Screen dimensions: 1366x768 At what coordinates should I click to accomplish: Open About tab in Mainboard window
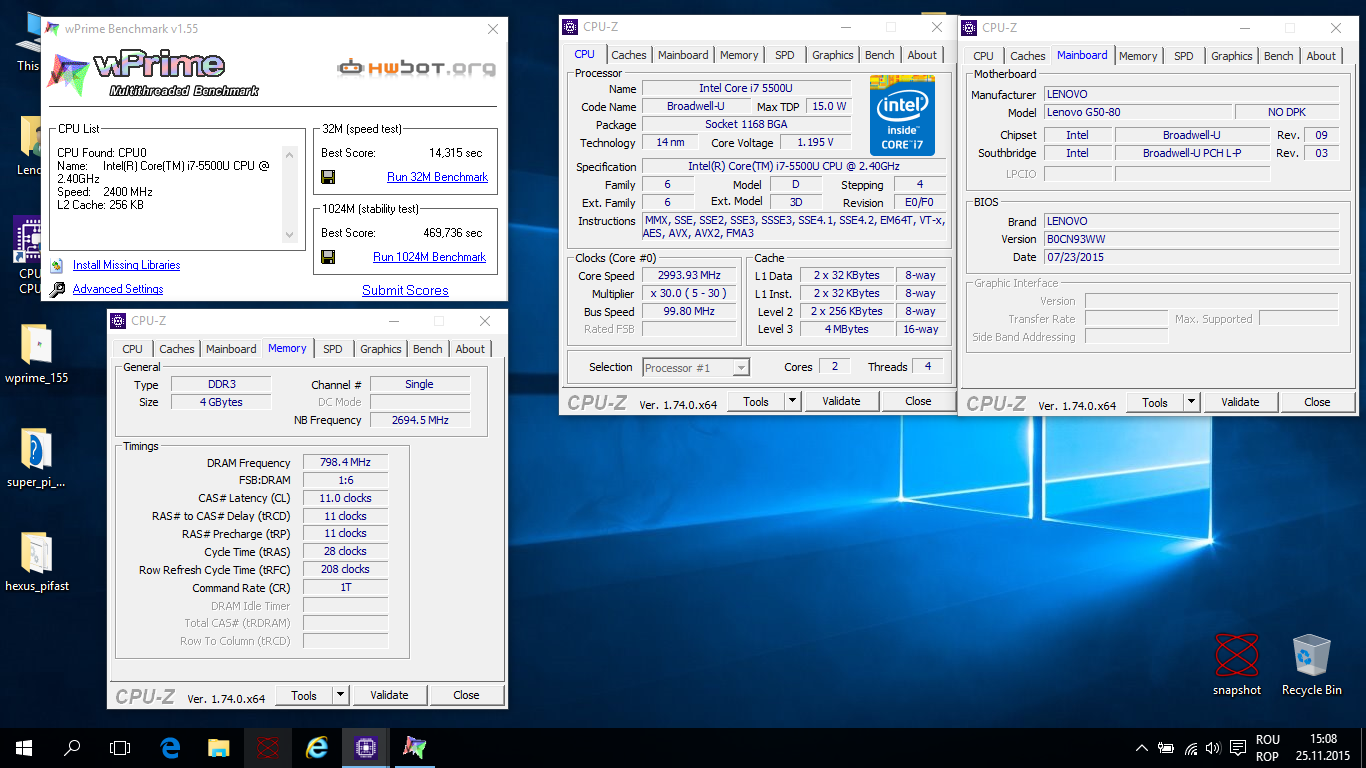click(x=1321, y=56)
